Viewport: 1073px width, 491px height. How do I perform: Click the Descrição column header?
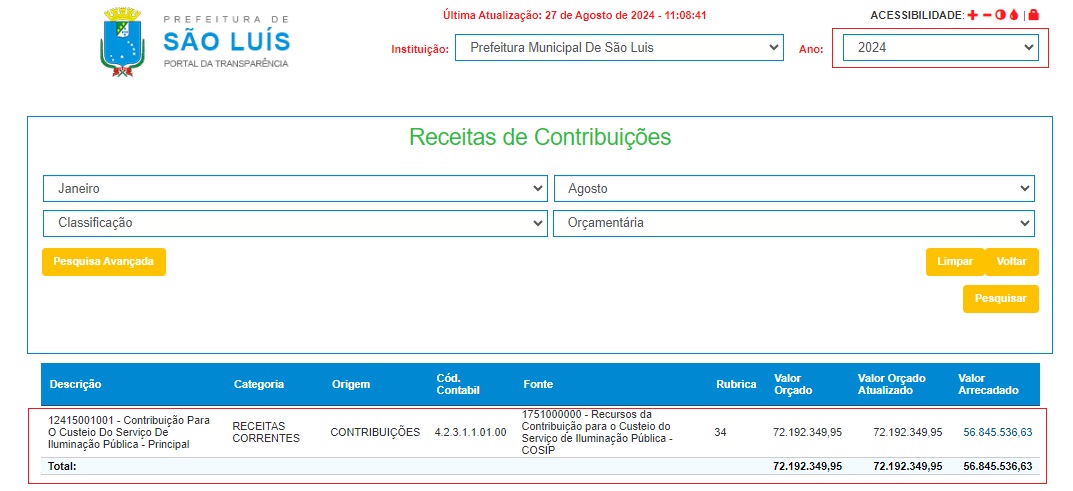[x=75, y=384]
